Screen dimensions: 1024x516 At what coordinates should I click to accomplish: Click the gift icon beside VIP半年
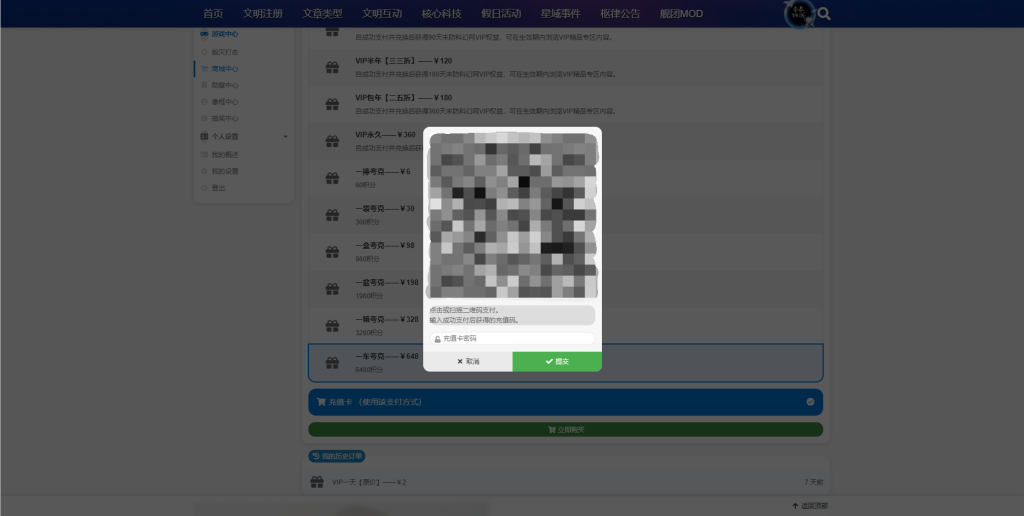(332, 67)
